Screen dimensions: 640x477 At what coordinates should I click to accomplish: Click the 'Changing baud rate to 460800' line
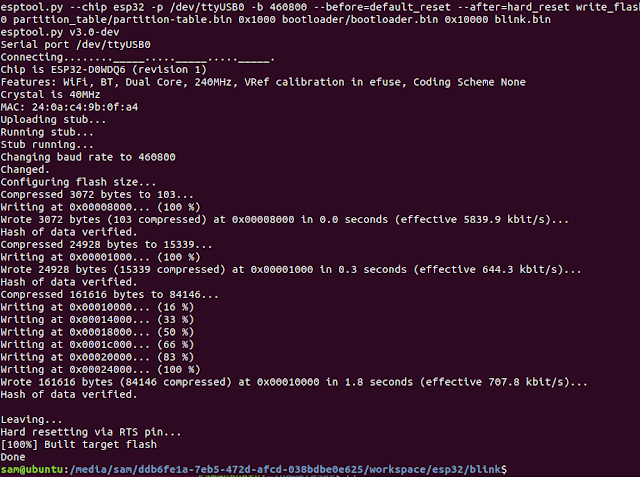coord(88,157)
